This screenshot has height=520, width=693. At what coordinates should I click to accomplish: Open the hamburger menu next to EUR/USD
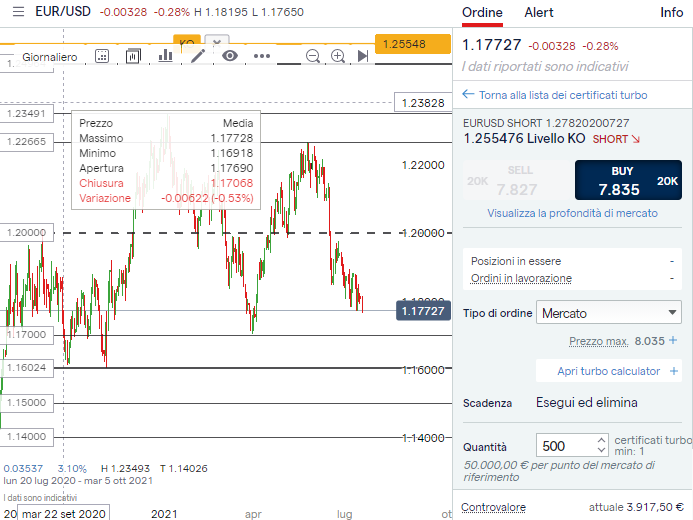[18, 12]
